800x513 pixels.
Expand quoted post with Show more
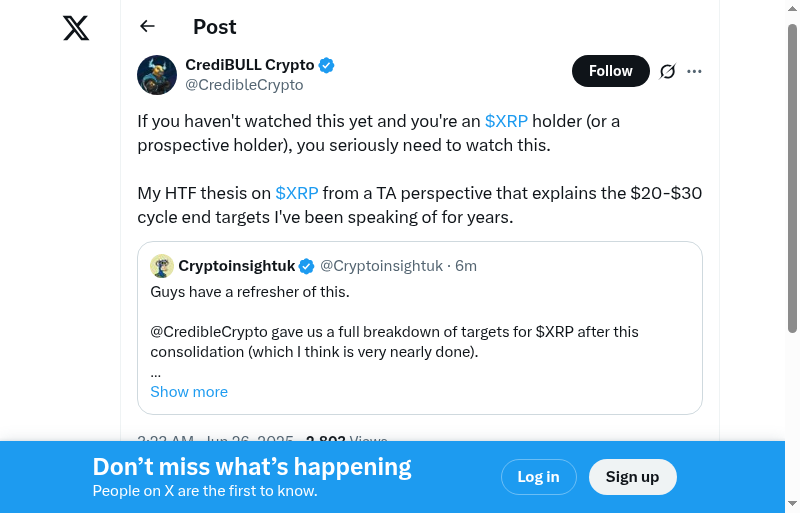tap(189, 392)
